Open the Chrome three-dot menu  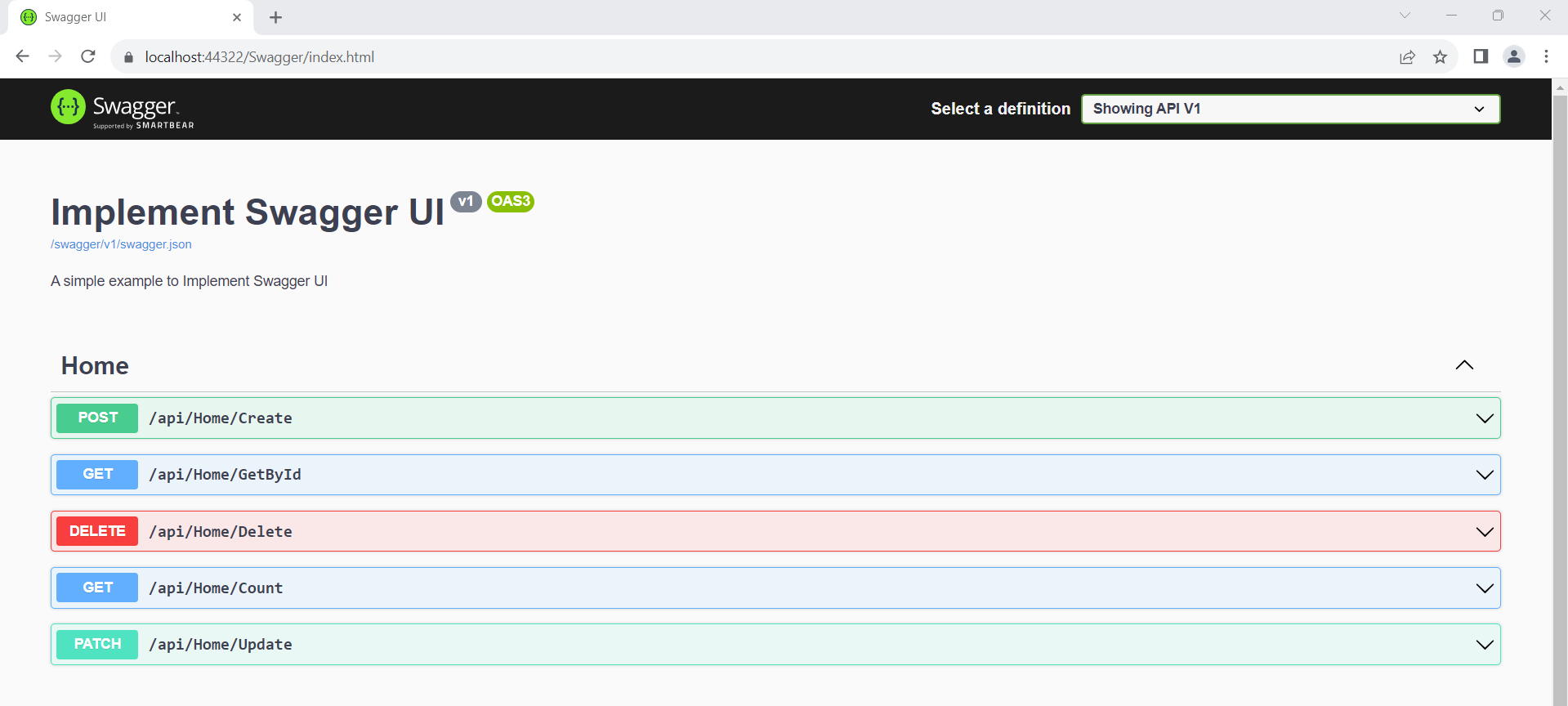point(1546,56)
